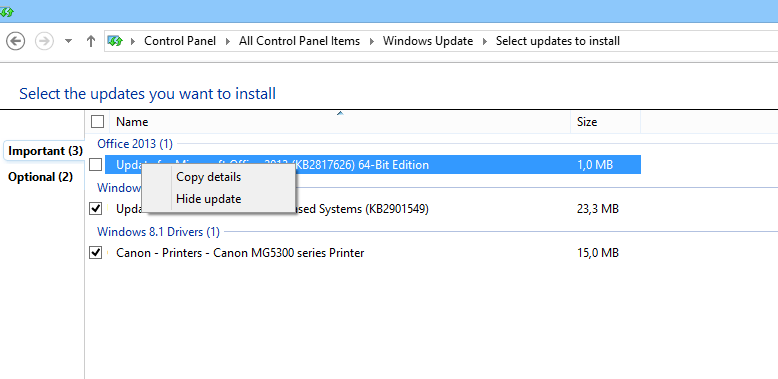Image resolution: width=778 pixels, height=379 pixels.
Task: Toggle the select-all checkbox in header
Action: (x=98, y=122)
